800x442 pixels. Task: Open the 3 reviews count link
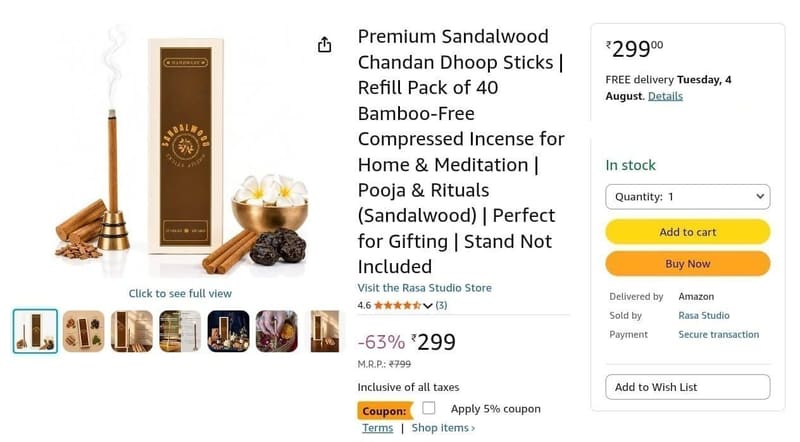[441, 305]
